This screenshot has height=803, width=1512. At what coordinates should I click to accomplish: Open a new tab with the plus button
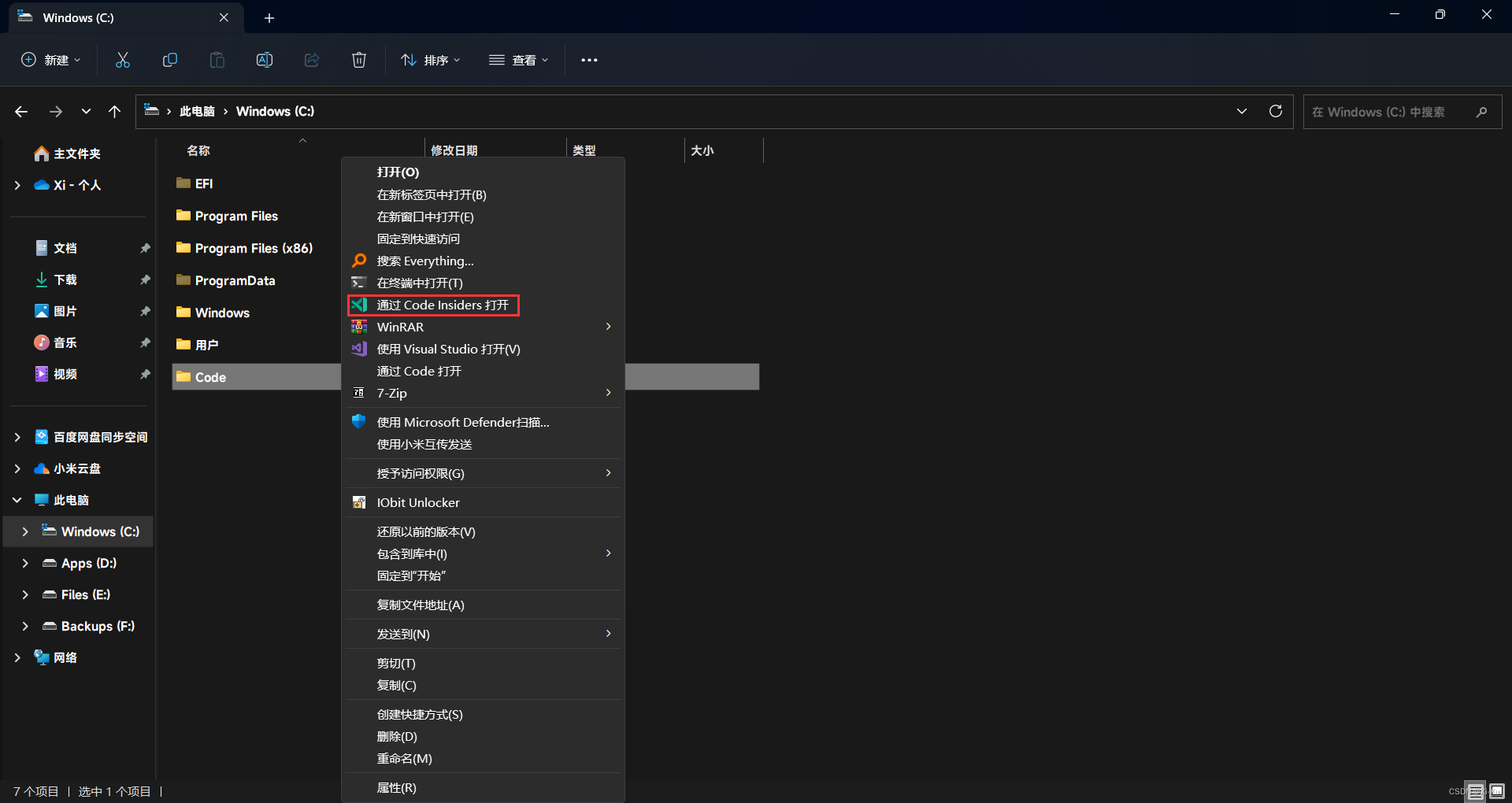[269, 17]
